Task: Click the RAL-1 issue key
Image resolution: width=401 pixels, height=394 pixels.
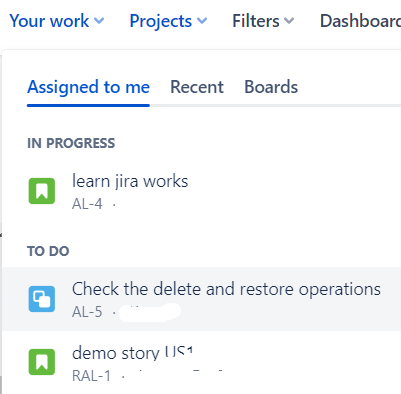Action: (x=91, y=376)
